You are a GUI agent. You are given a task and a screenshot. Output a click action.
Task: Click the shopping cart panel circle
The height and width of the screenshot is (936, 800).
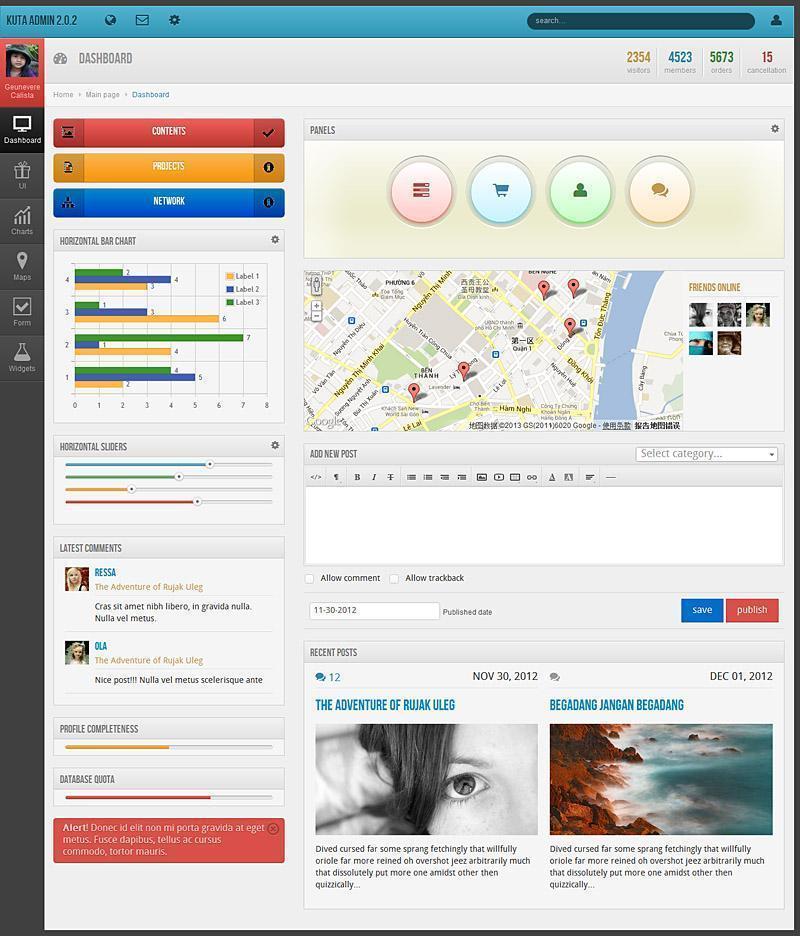tap(500, 190)
